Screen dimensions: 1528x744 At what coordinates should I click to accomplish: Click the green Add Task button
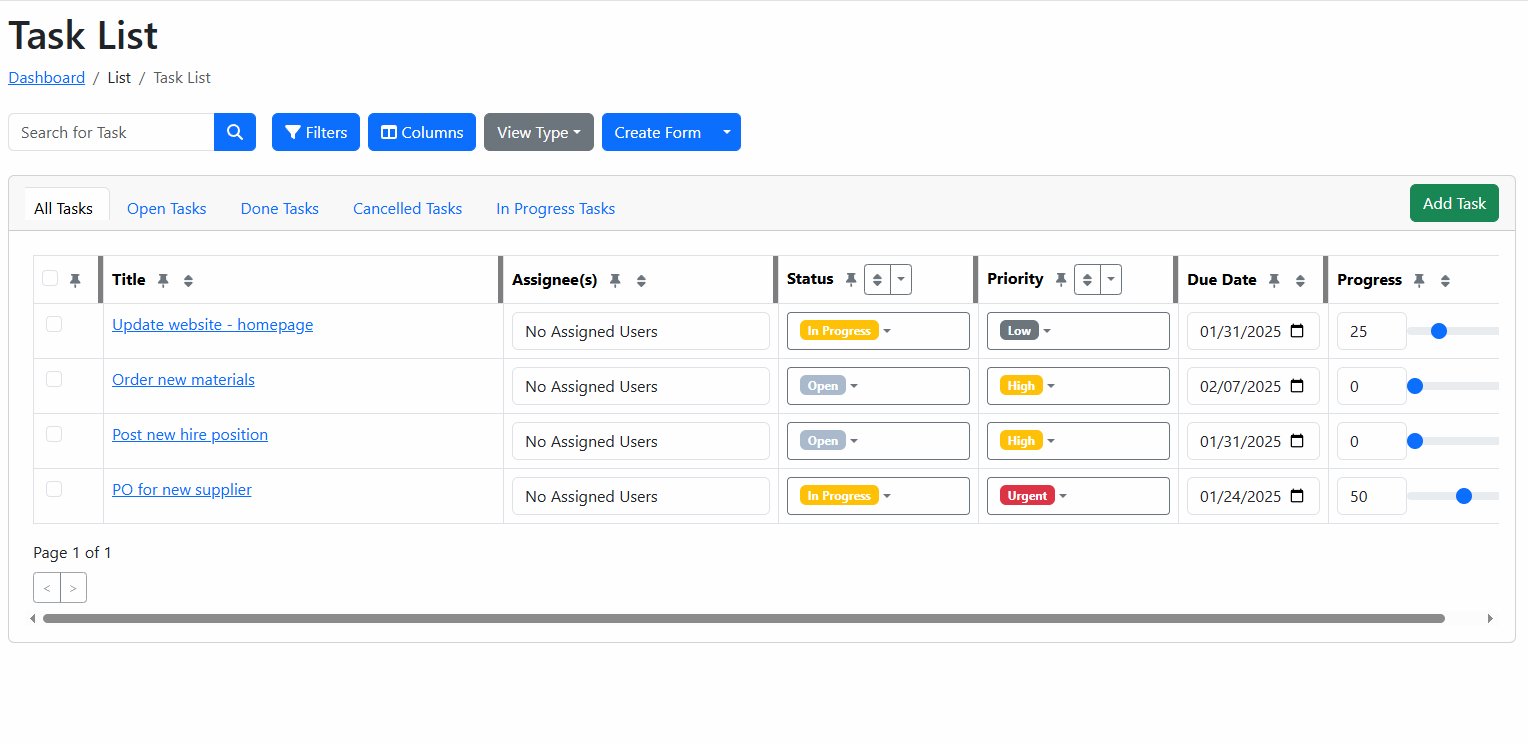(x=1454, y=203)
